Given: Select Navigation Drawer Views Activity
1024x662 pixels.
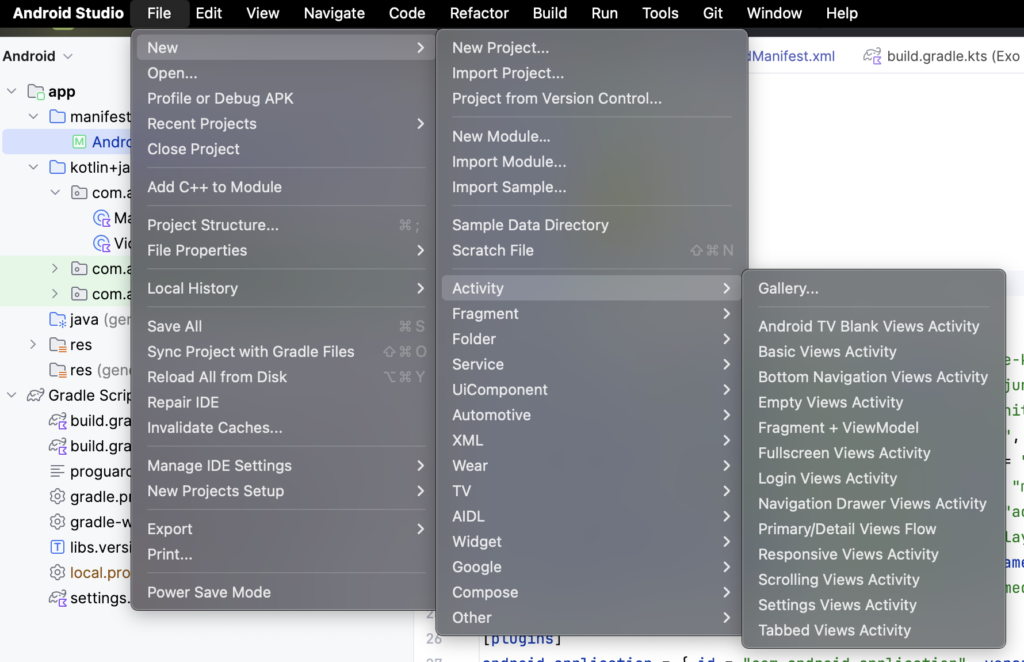Looking at the screenshot, I should point(873,503).
